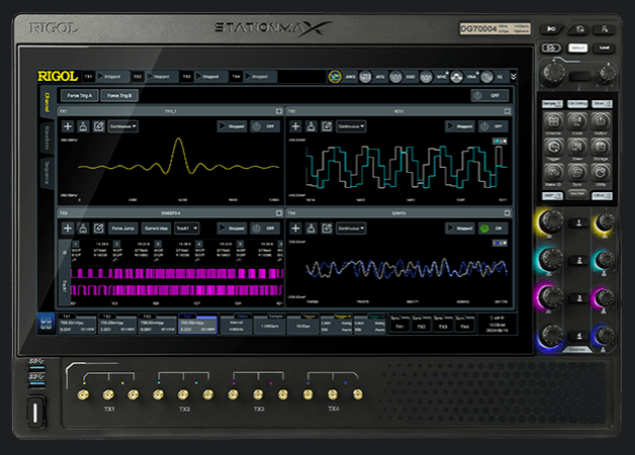
Task: Toggle TX4 Stopped run state in panel
Action: (460, 228)
